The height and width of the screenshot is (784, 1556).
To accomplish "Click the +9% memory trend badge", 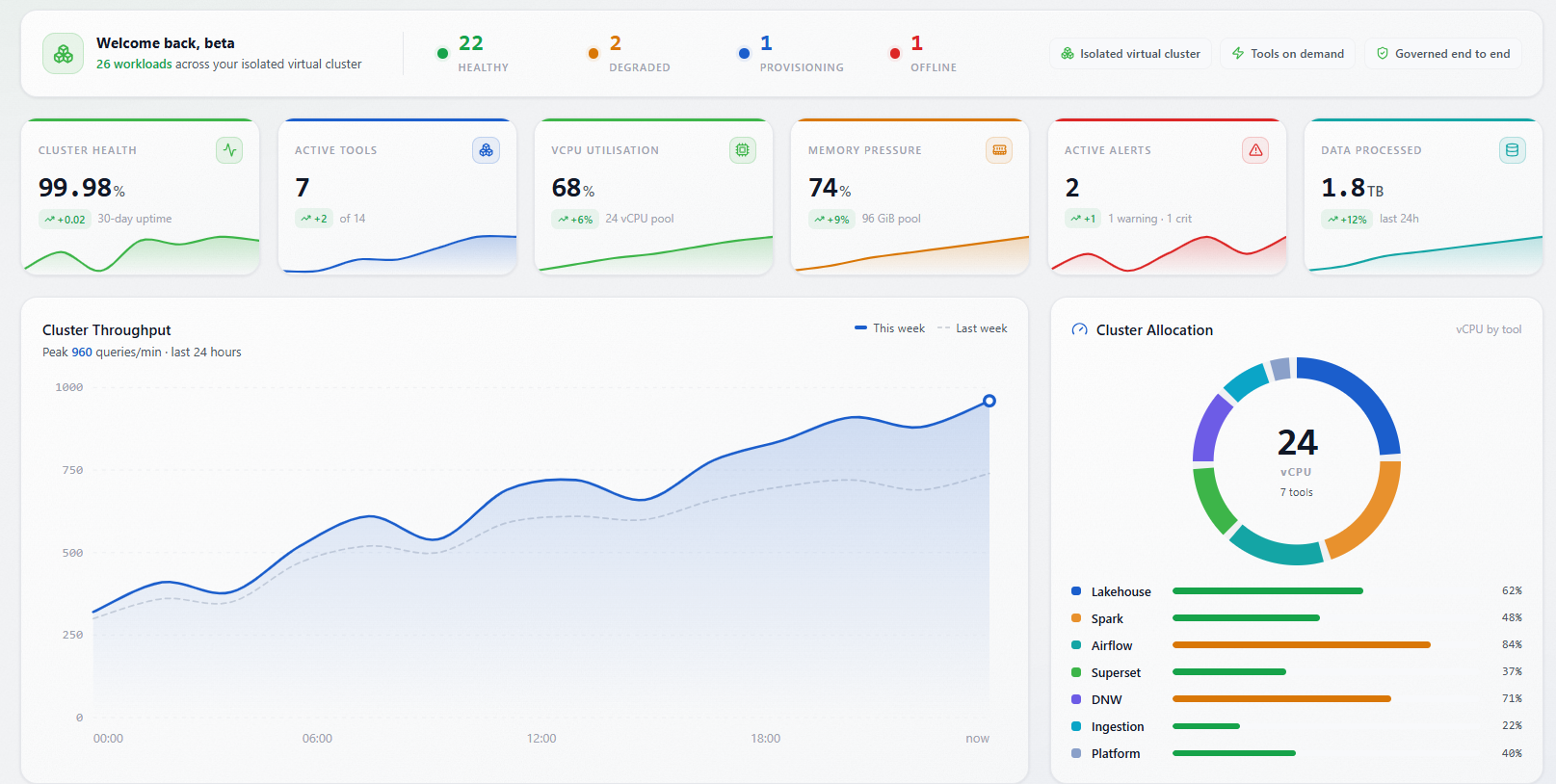I will 831,220.
